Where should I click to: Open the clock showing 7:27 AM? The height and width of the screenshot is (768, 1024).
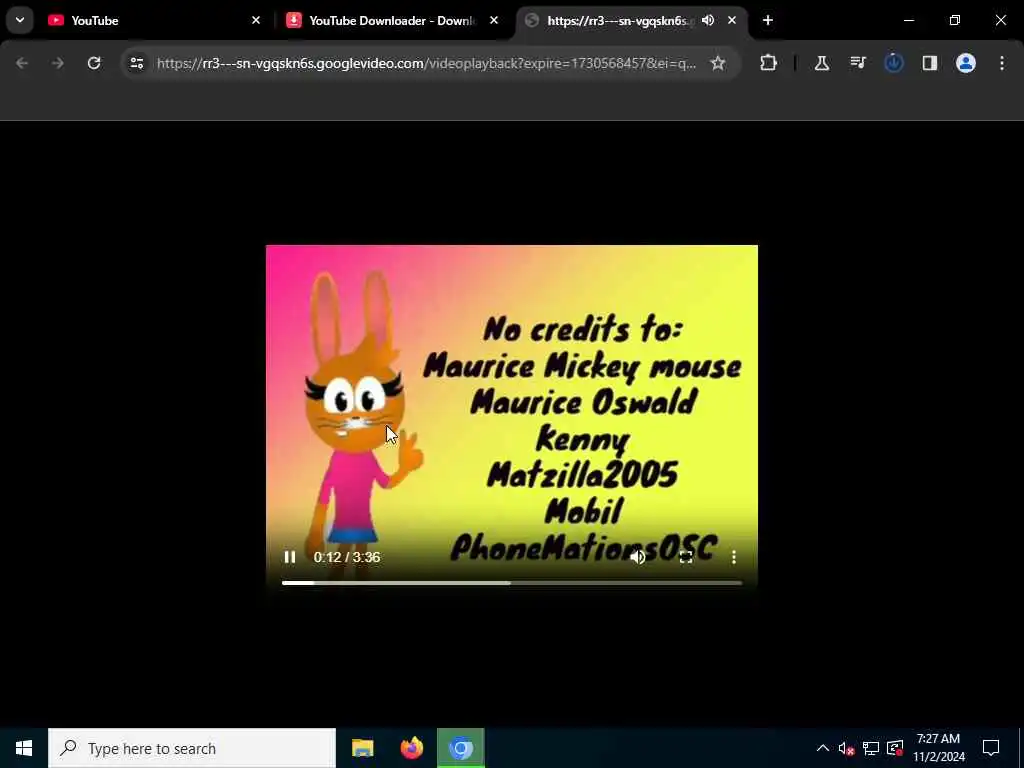pyautogui.click(x=939, y=748)
